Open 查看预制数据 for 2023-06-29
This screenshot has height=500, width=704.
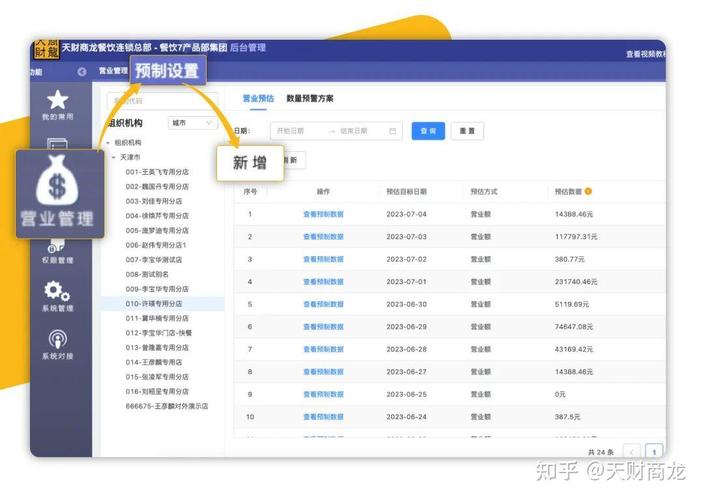(x=323, y=326)
